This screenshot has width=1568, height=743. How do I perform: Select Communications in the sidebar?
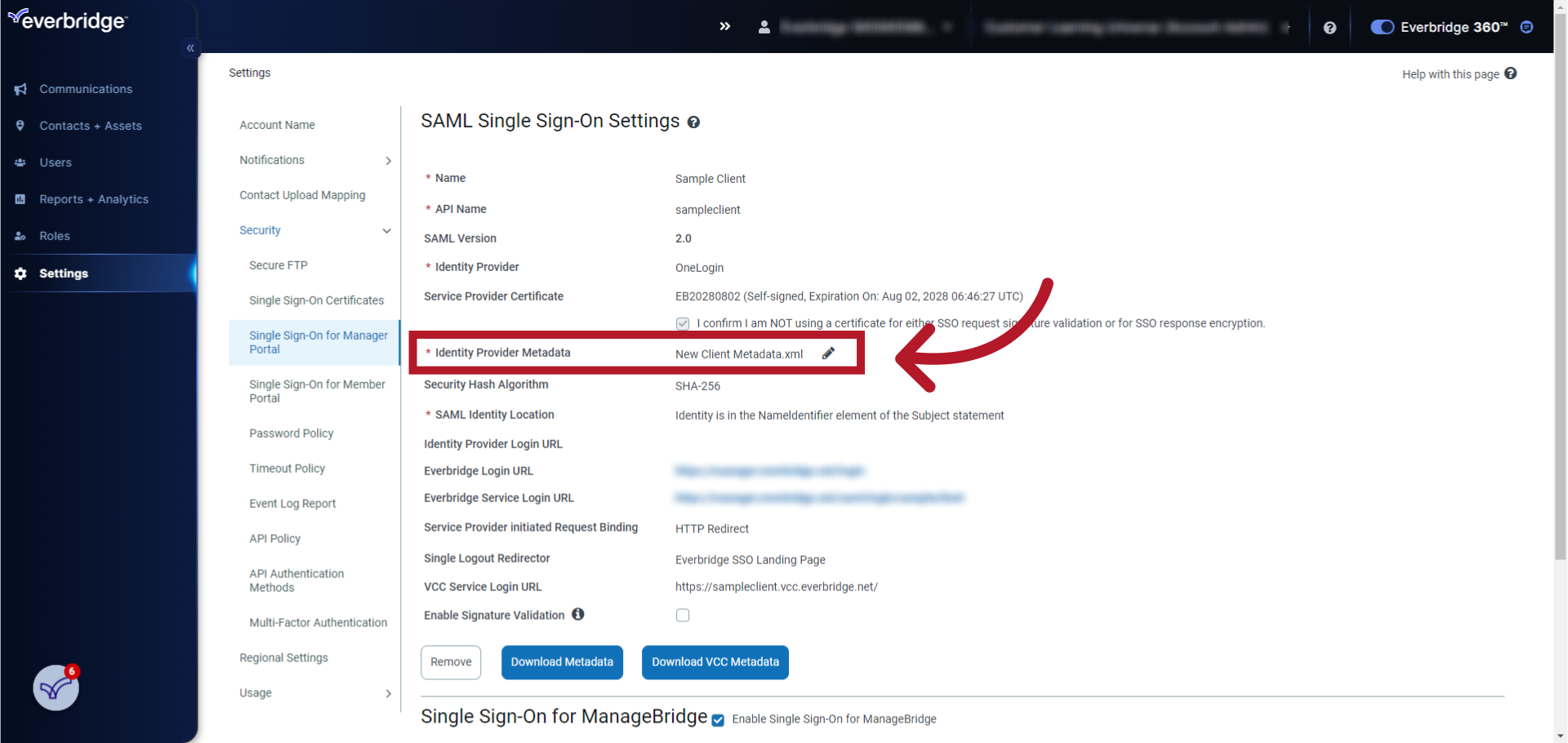tap(86, 89)
